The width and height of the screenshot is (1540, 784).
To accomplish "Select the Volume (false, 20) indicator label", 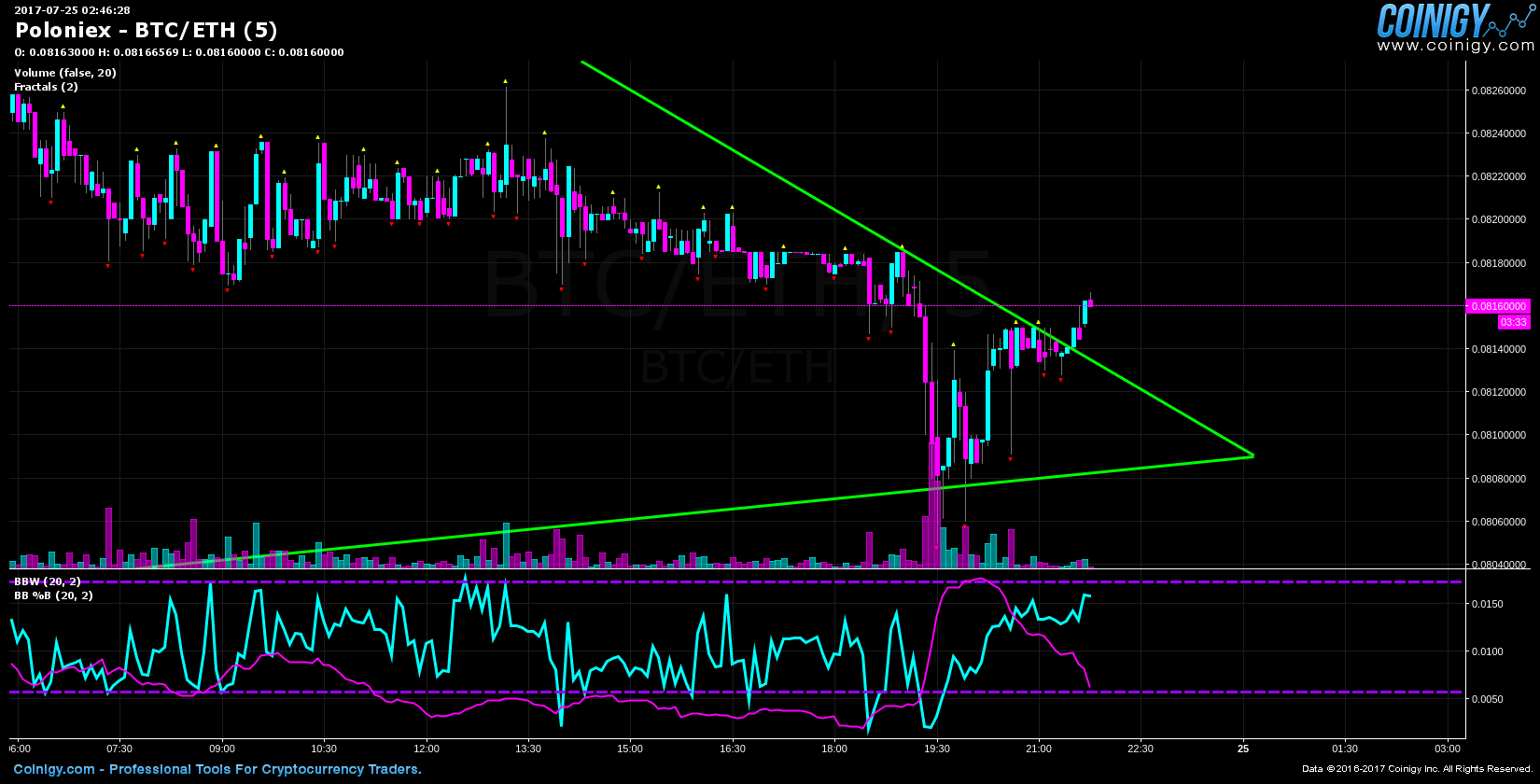I will pos(65,73).
